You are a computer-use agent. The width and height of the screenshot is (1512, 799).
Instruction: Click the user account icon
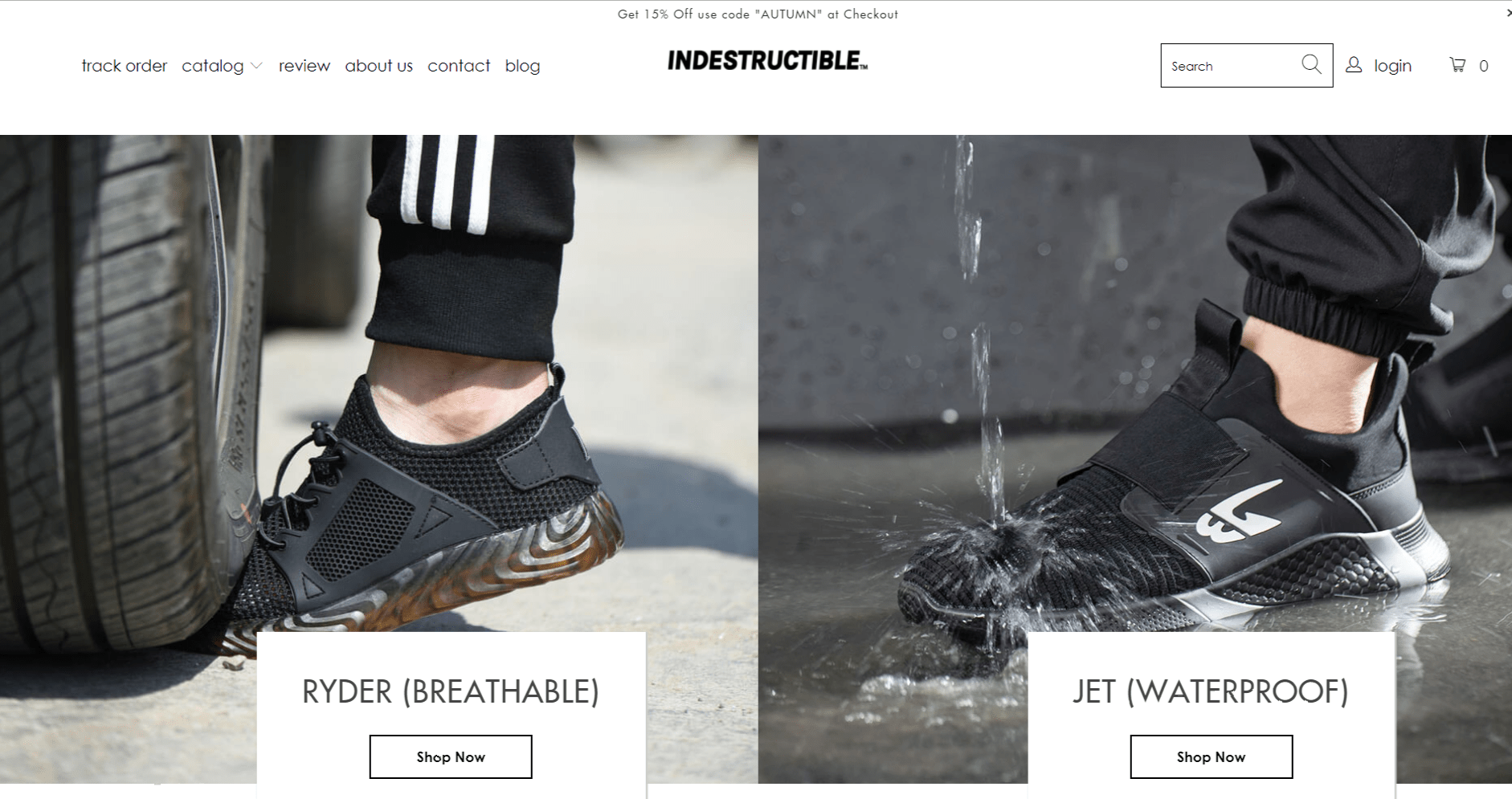[1354, 65]
